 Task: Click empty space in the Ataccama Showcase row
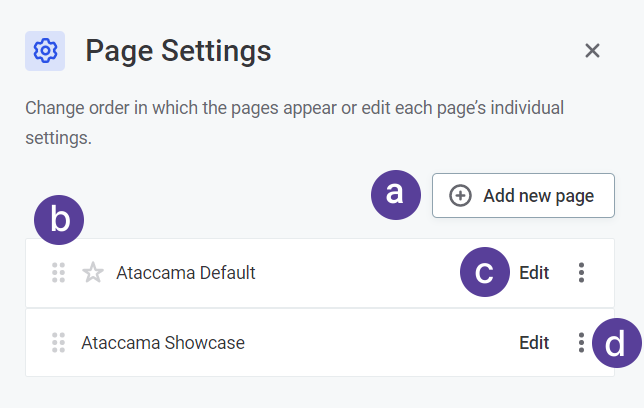pyautogui.click(x=380, y=343)
